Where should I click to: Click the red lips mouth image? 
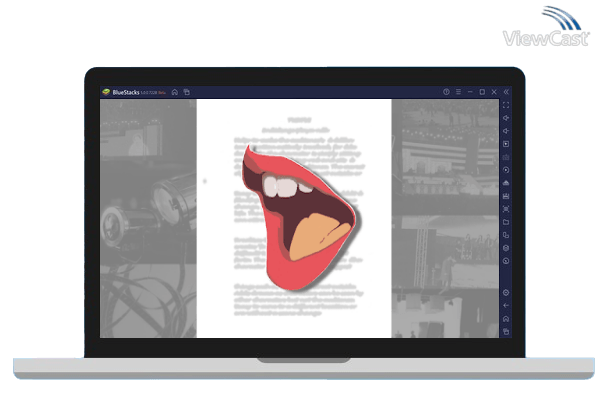coord(299,218)
